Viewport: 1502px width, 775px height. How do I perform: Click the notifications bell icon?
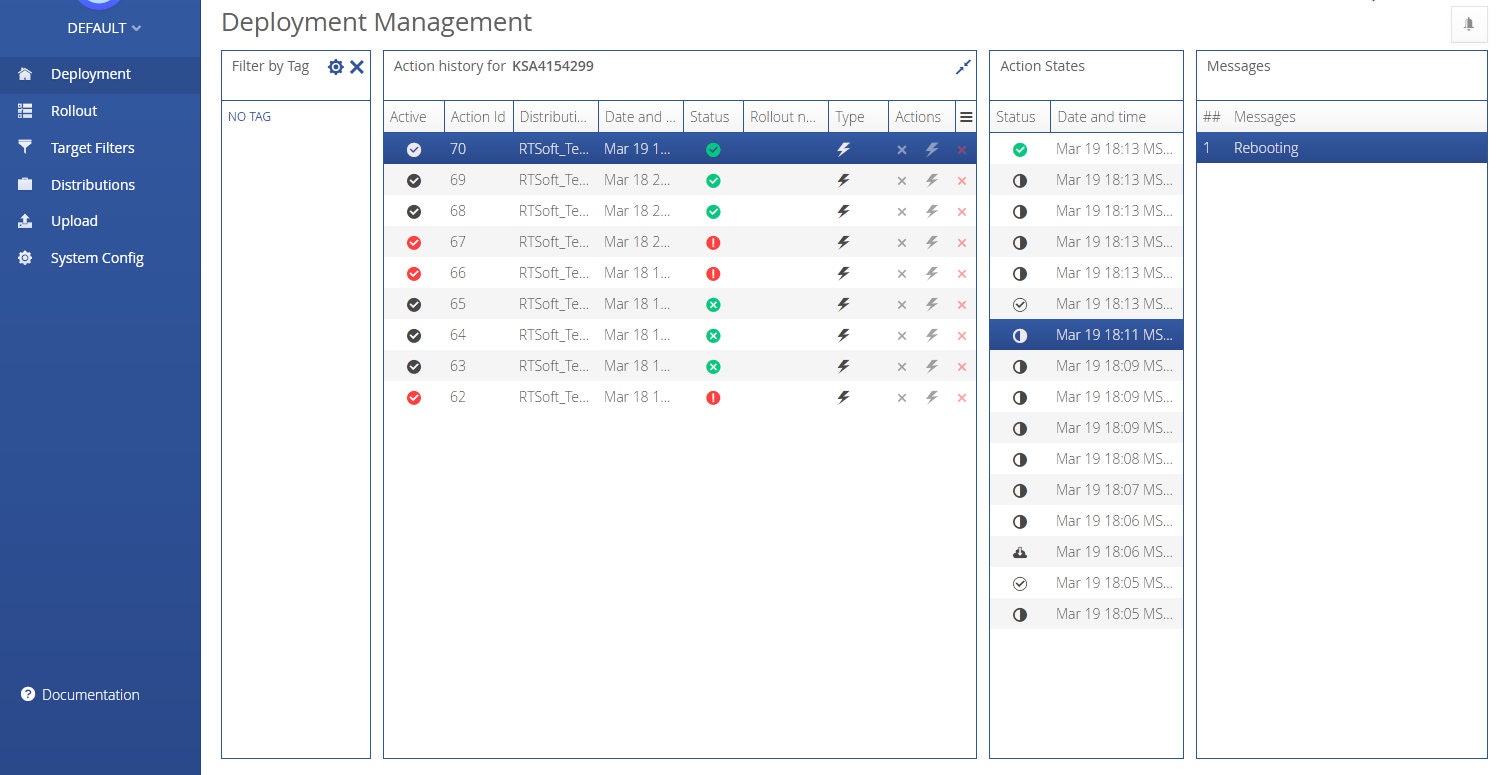click(1469, 24)
